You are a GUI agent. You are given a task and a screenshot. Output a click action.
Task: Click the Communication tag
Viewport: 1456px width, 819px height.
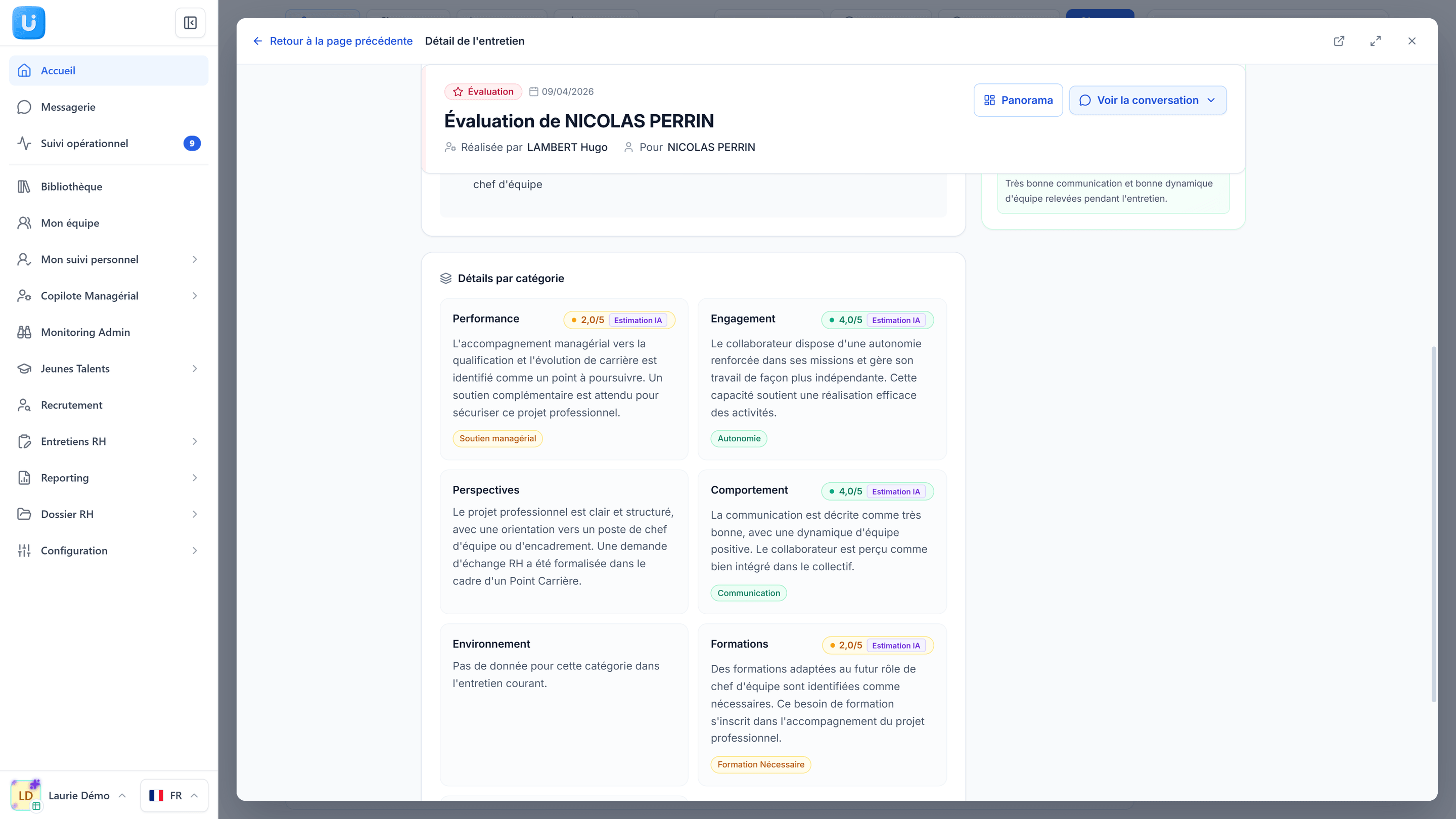pos(748,593)
